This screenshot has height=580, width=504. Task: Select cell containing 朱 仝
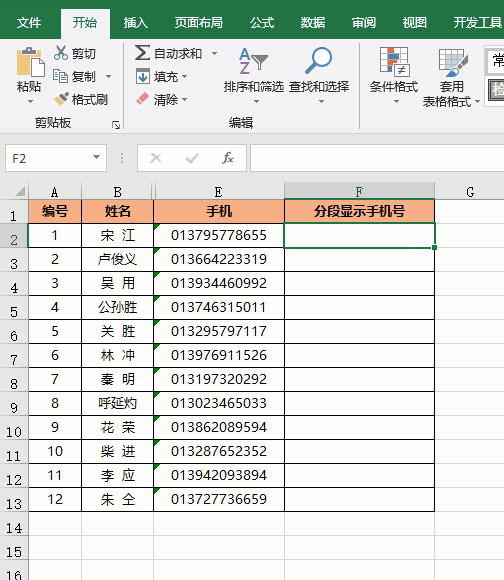click(x=117, y=499)
